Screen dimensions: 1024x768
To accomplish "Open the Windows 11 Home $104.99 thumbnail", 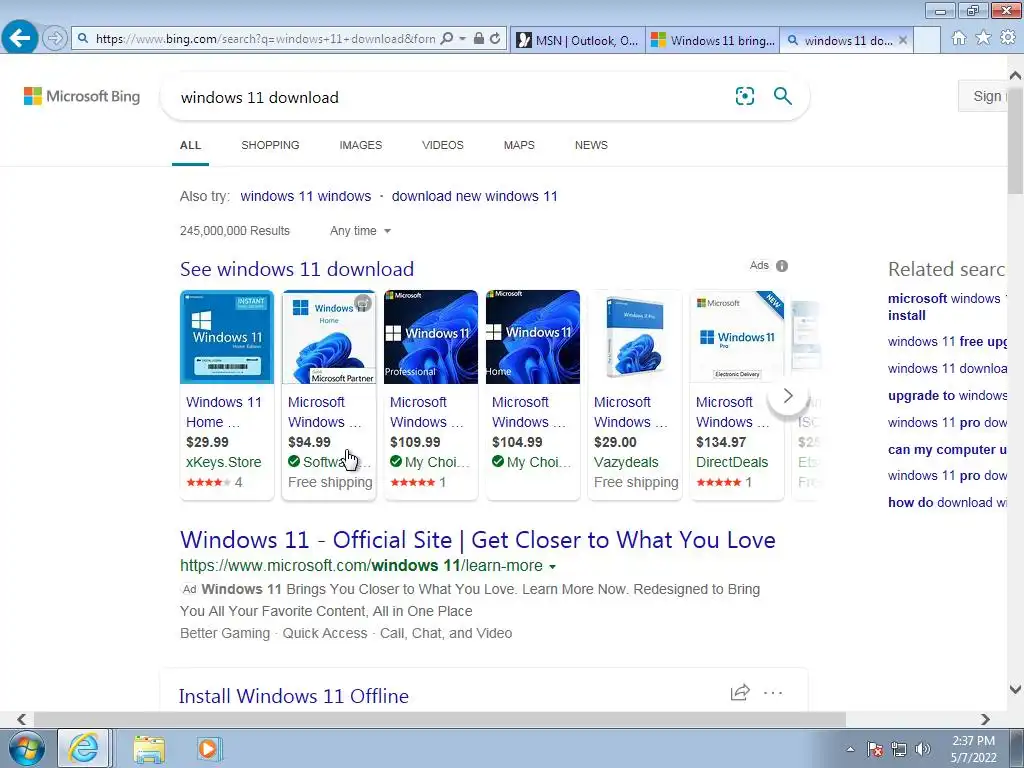I will [x=532, y=336].
